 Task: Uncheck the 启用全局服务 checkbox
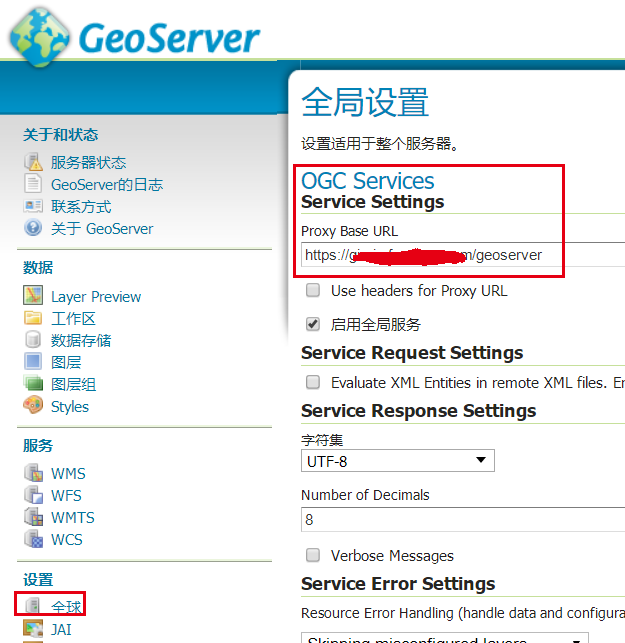pos(313,324)
